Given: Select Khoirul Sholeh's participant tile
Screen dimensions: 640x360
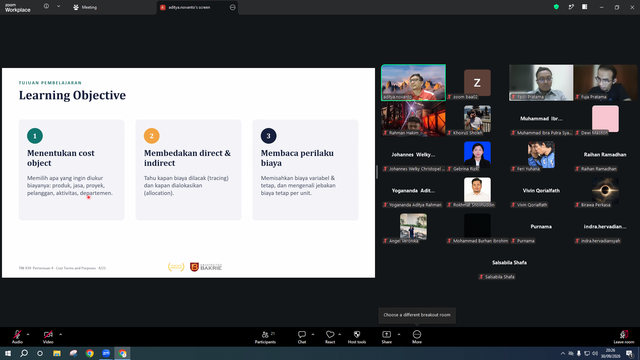Looking at the screenshot, I should tap(477, 119).
